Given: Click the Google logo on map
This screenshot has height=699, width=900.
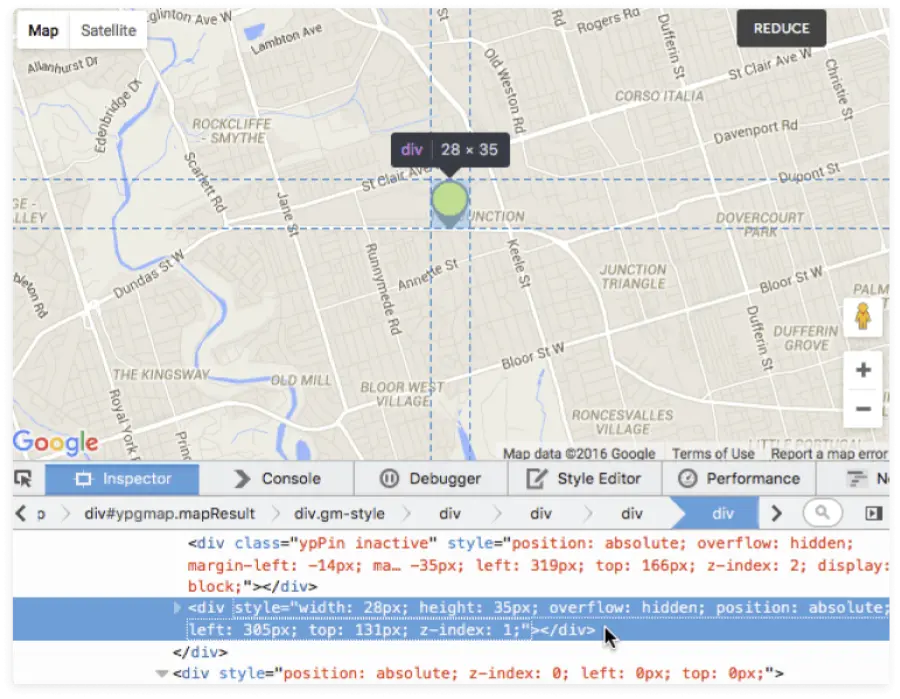Looking at the screenshot, I should click(x=56, y=442).
